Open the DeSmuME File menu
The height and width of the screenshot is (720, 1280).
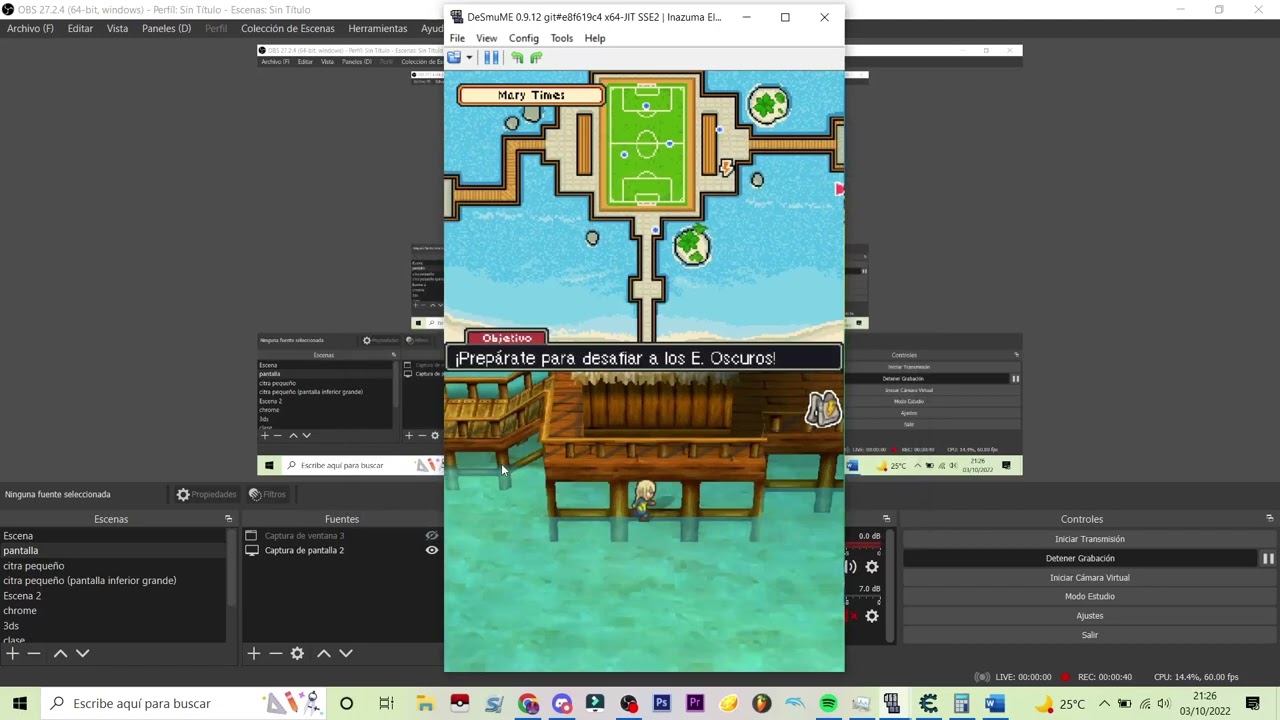pyautogui.click(x=457, y=38)
